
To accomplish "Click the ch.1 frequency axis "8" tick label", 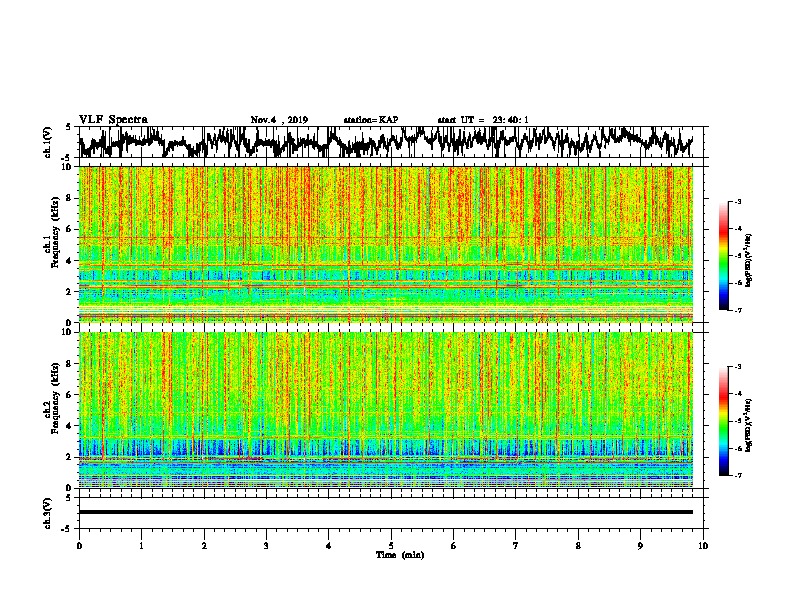I will click(x=70, y=198).
